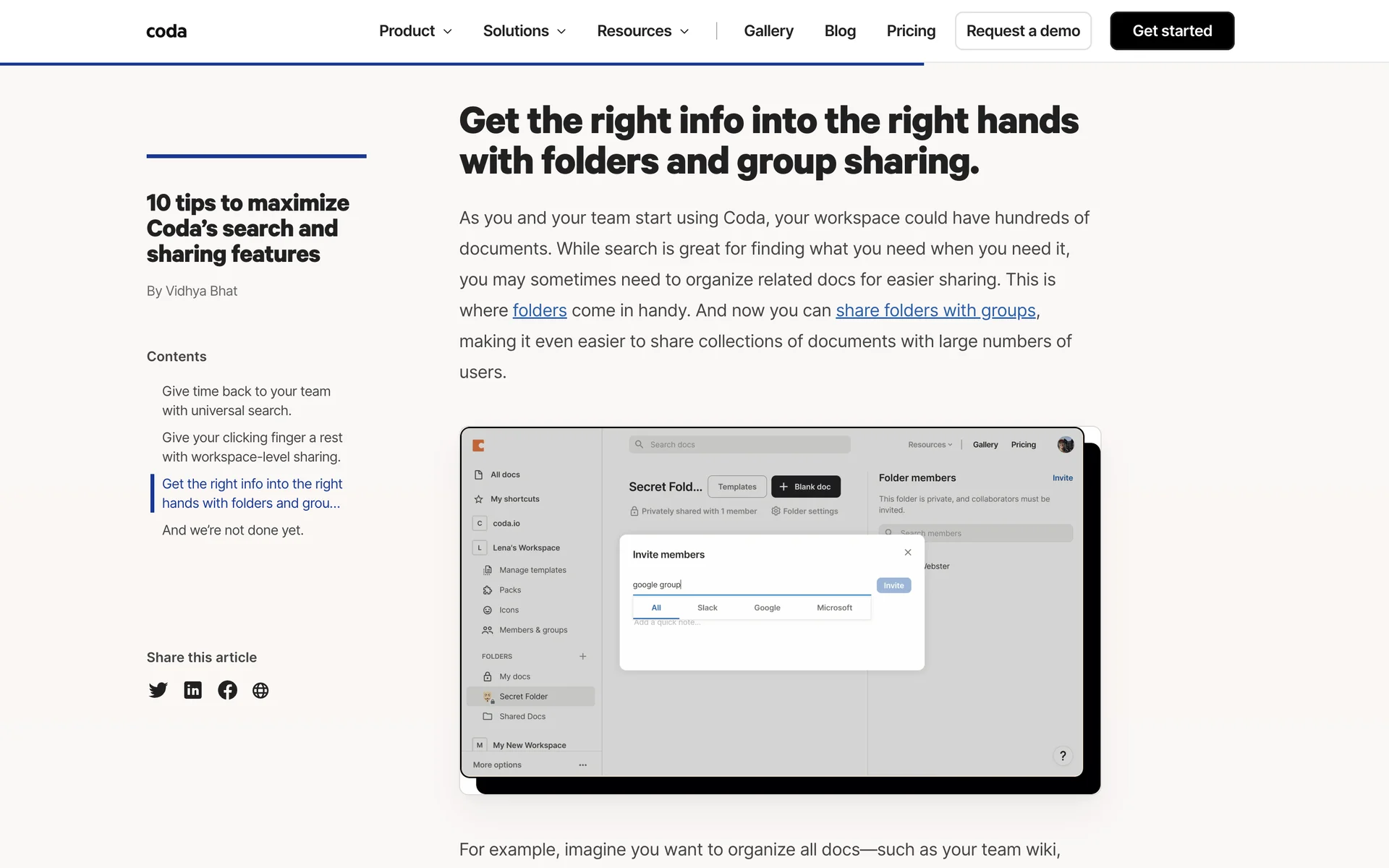Click the Get started button
Image resolution: width=1389 pixels, height=868 pixels.
point(1172,31)
